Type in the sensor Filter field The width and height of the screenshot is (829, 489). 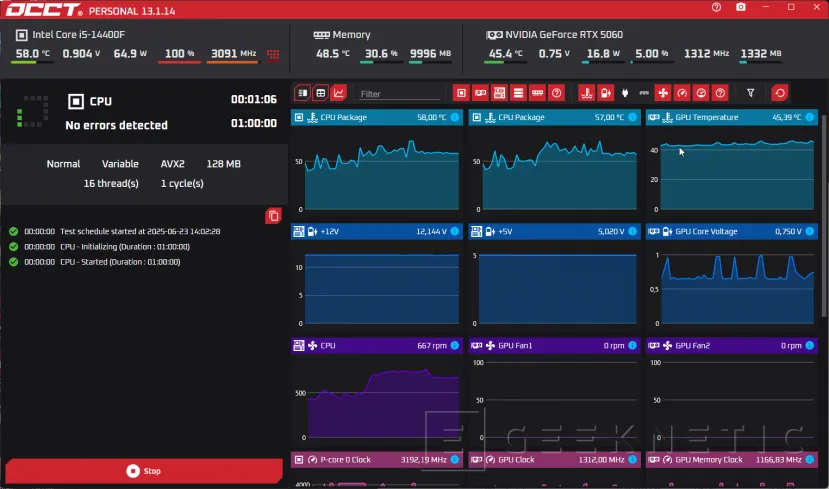[x=400, y=94]
